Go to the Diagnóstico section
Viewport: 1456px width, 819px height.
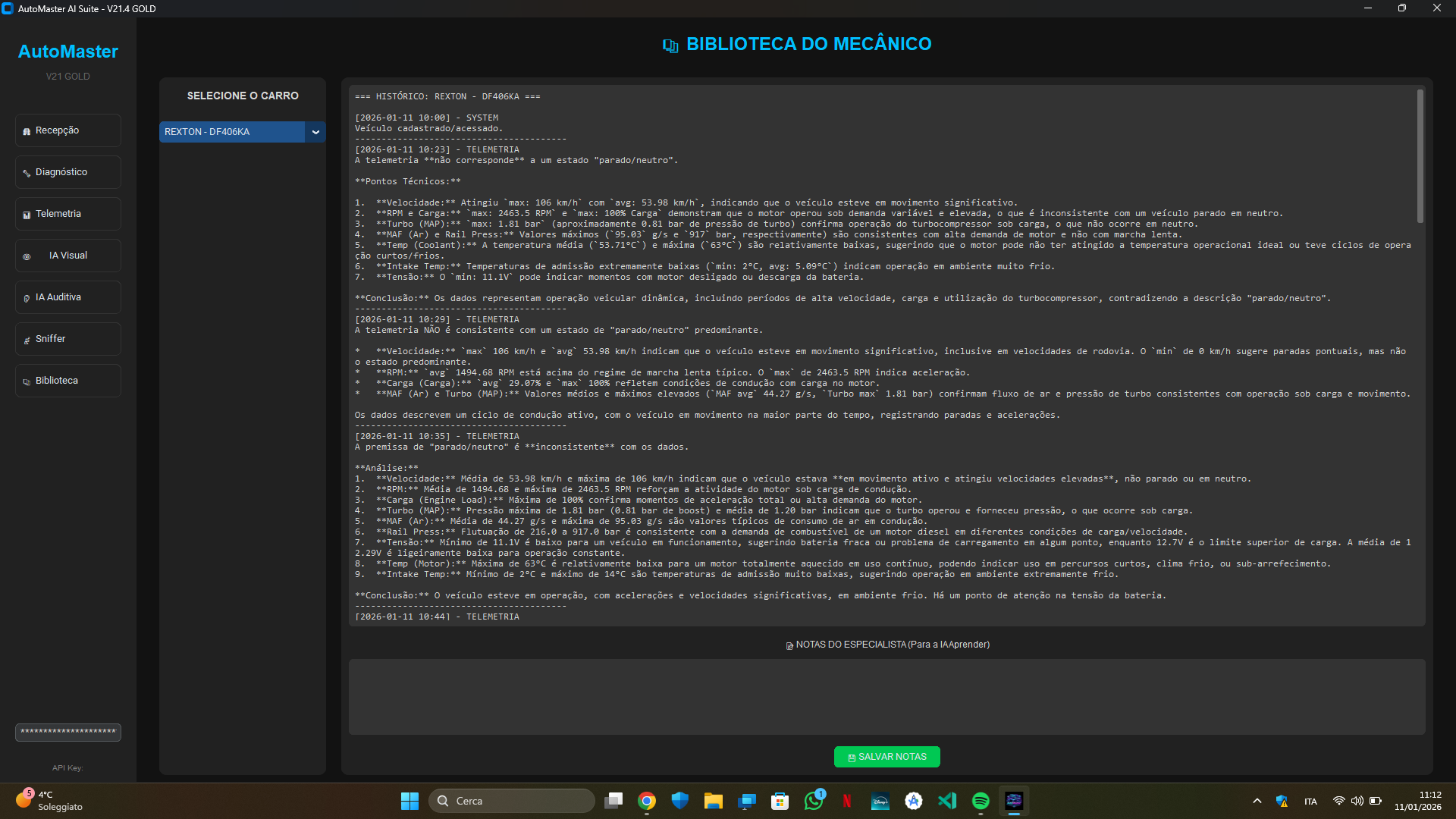tap(67, 172)
